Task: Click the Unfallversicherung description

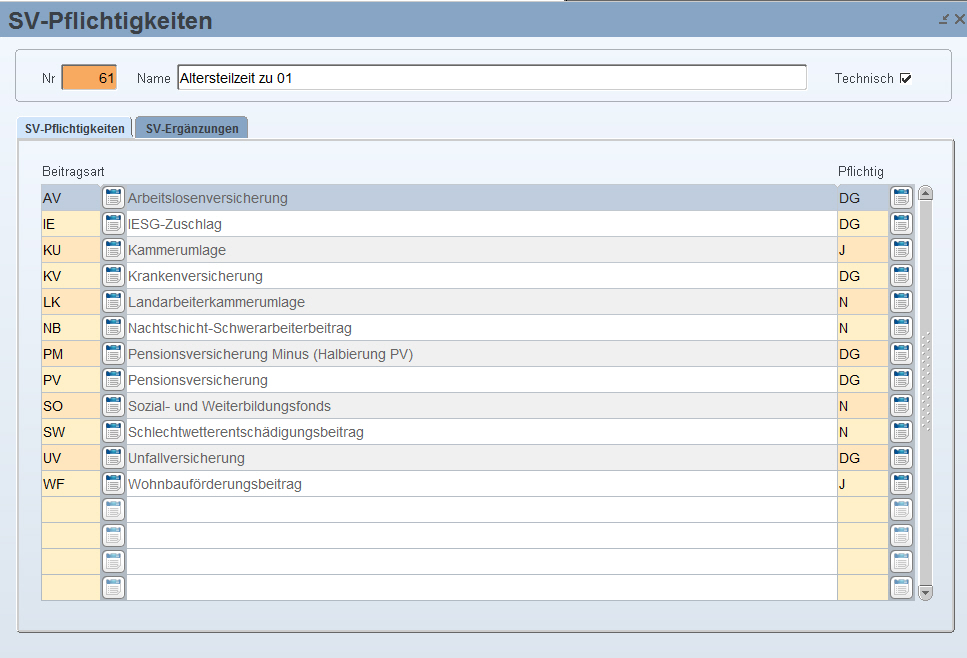Action: (186, 458)
